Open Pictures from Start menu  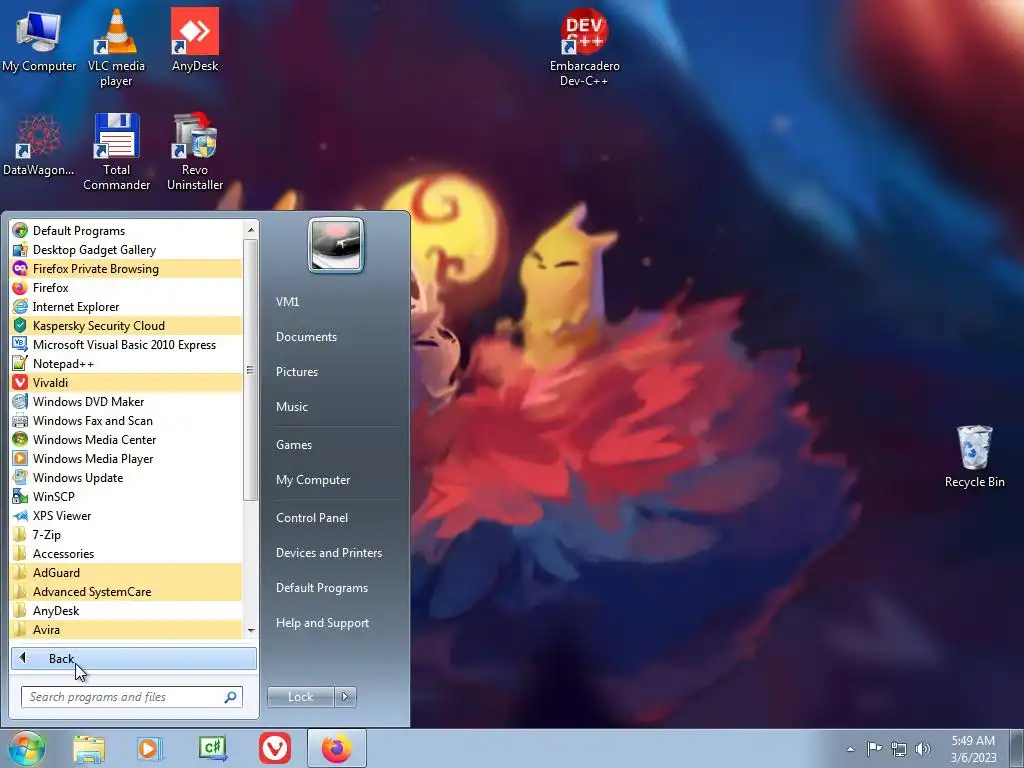[x=296, y=372]
